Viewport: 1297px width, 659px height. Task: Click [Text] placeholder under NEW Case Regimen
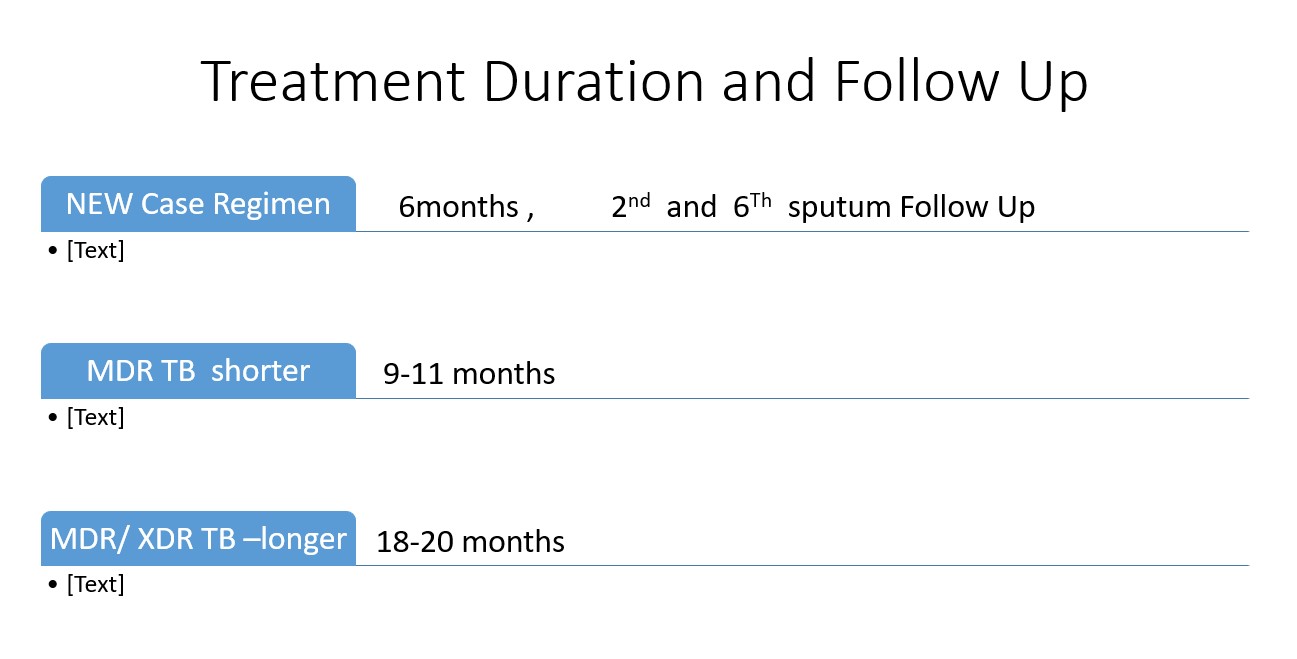click(95, 251)
